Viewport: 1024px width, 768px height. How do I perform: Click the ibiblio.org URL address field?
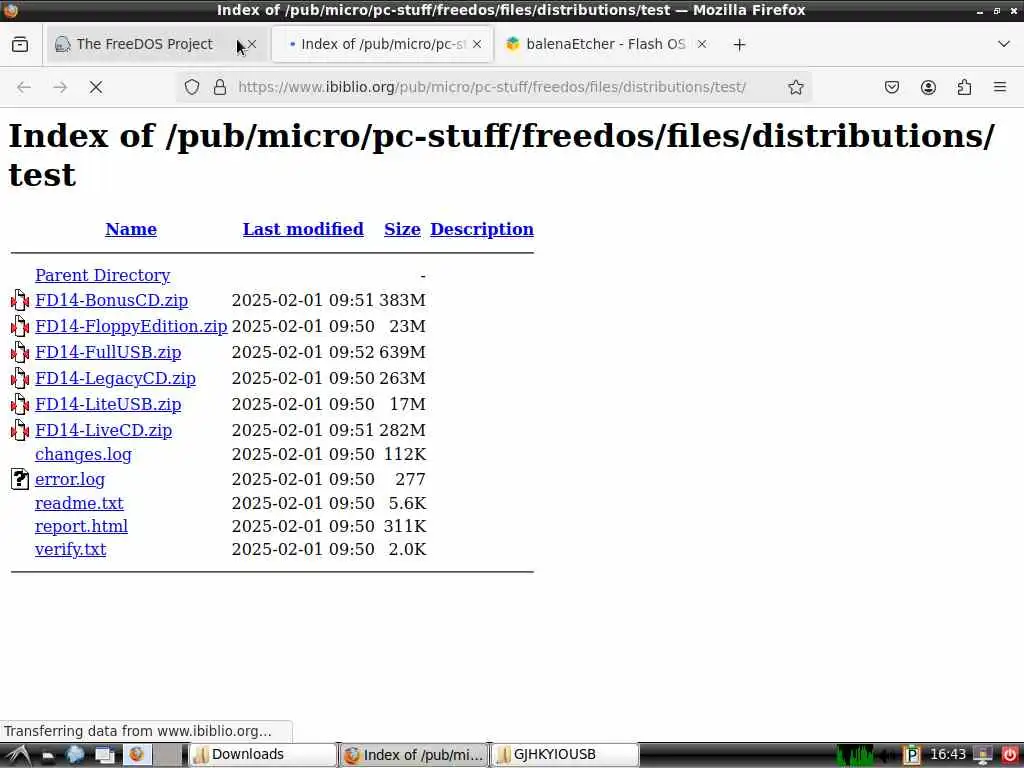492,87
